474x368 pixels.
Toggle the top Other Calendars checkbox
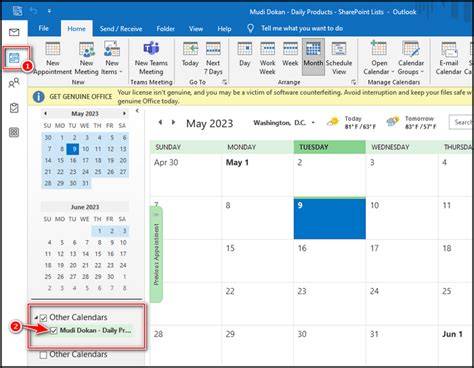click(x=43, y=318)
